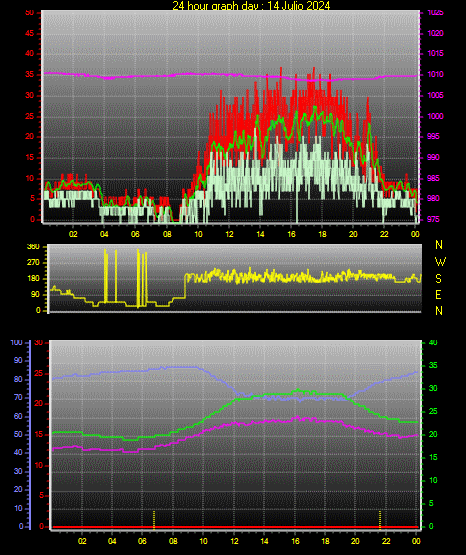The image size is (466, 555).
Task: Click the magenta 985 pressure axis label
Action: 433,178
